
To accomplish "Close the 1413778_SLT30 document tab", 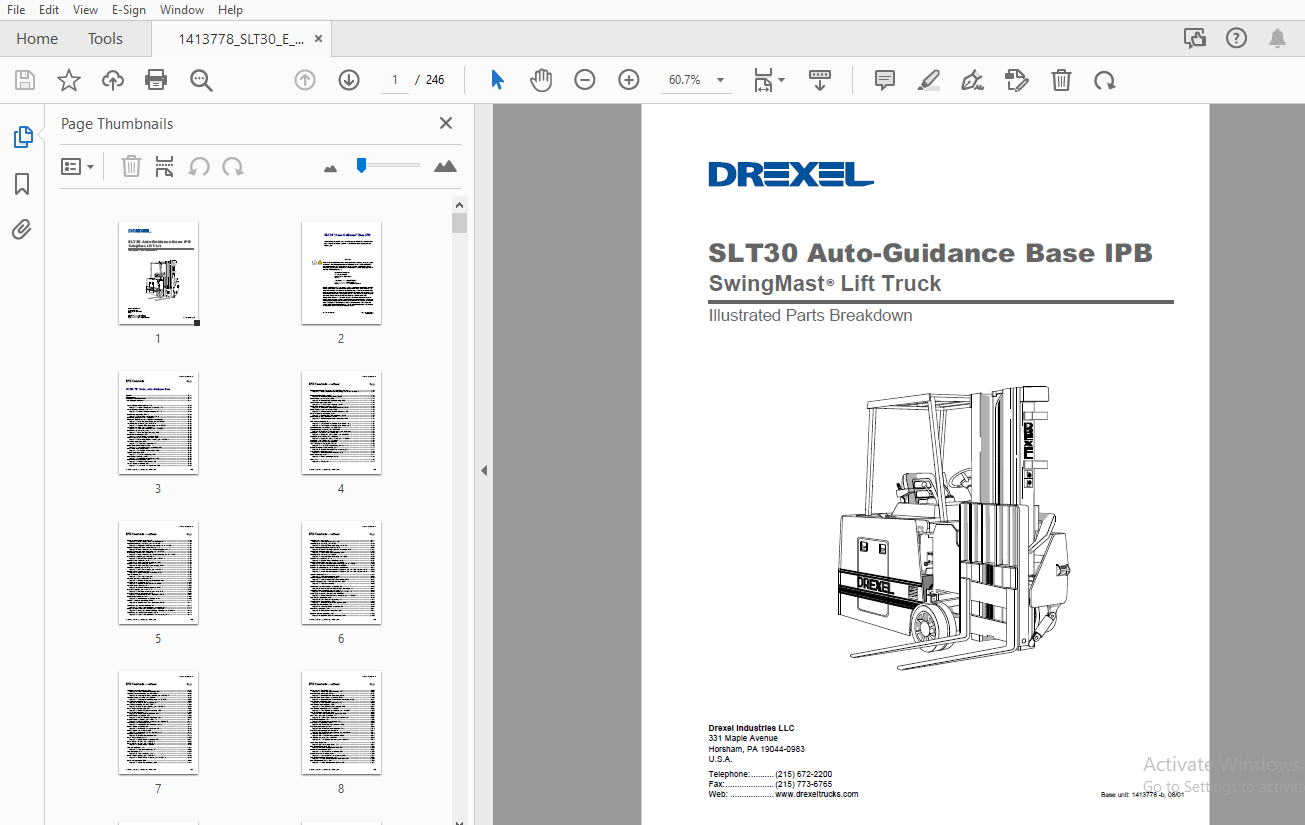I will click(x=319, y=39).
